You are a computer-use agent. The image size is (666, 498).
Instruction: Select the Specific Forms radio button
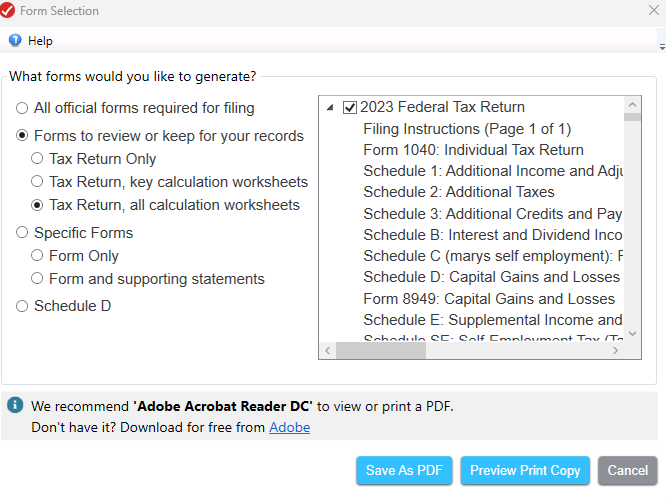(x=22, y=233)
